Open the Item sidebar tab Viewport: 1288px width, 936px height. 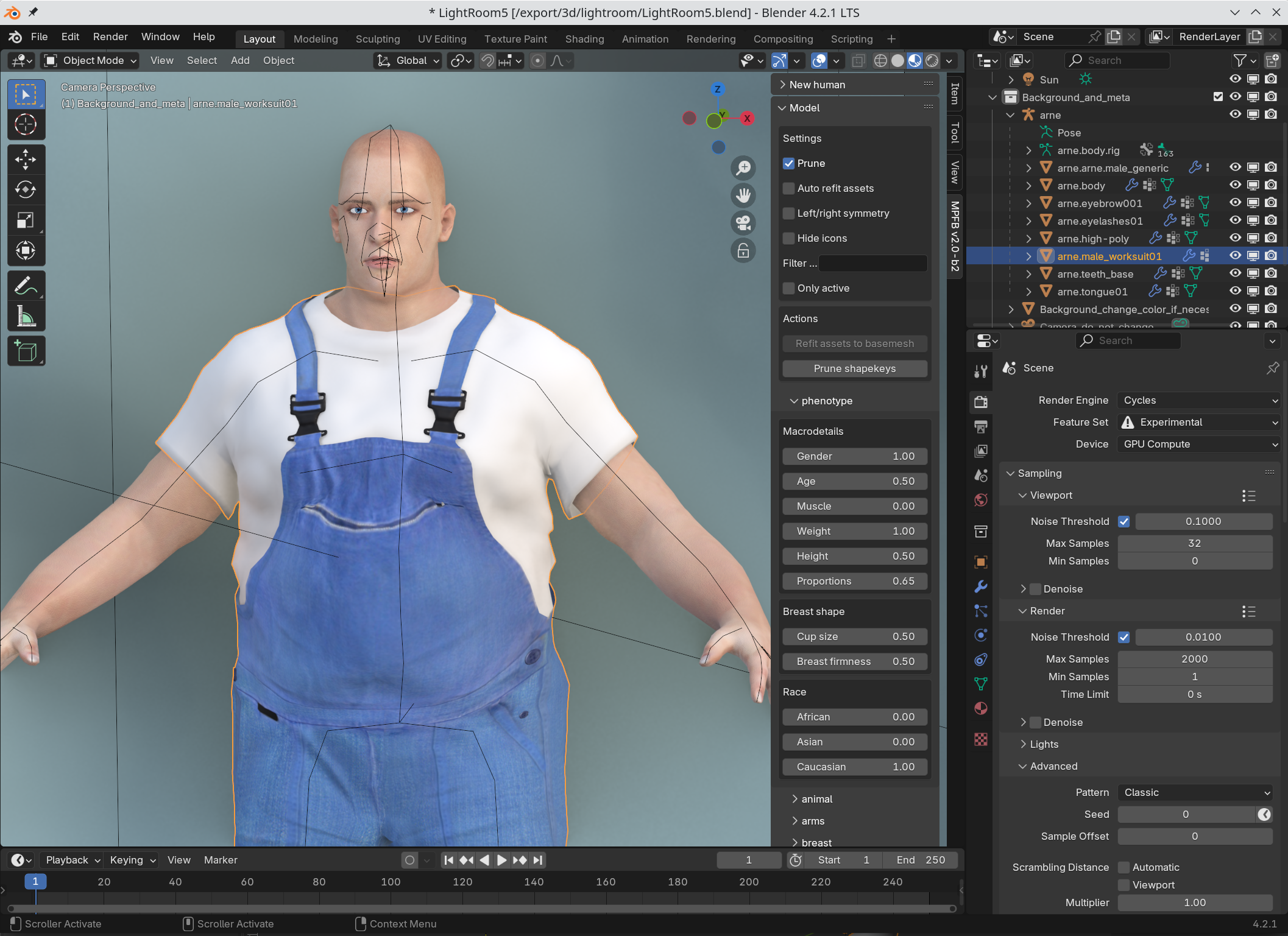click(955, 93)
